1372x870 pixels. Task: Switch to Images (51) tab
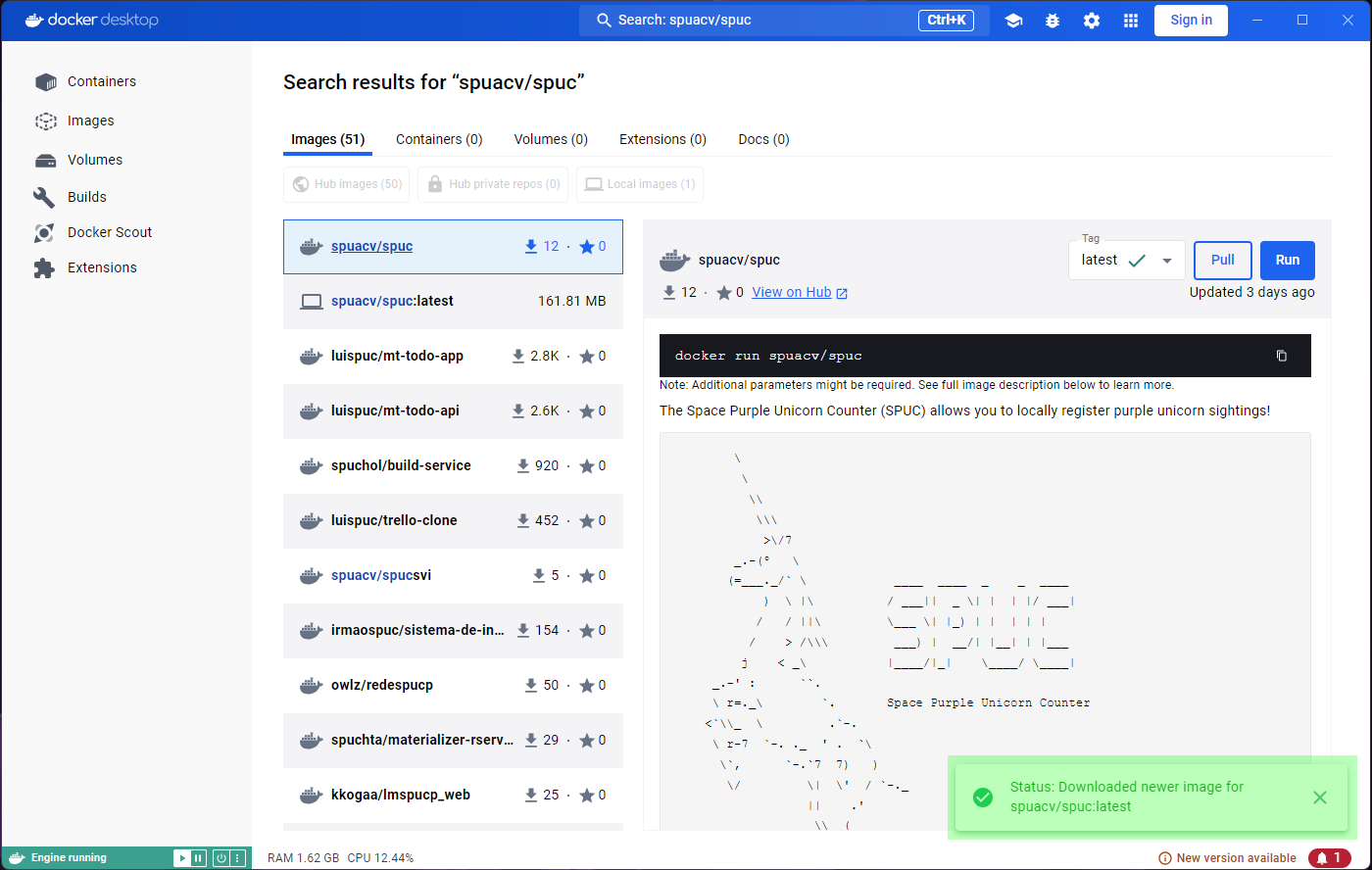328,139
